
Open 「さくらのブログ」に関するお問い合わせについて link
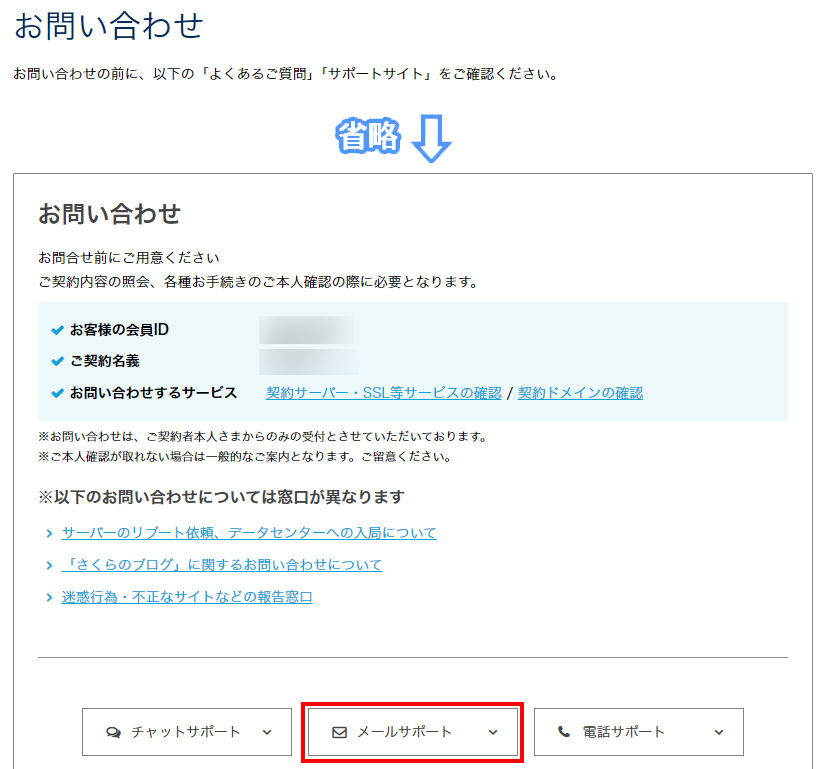click(222, 565)
